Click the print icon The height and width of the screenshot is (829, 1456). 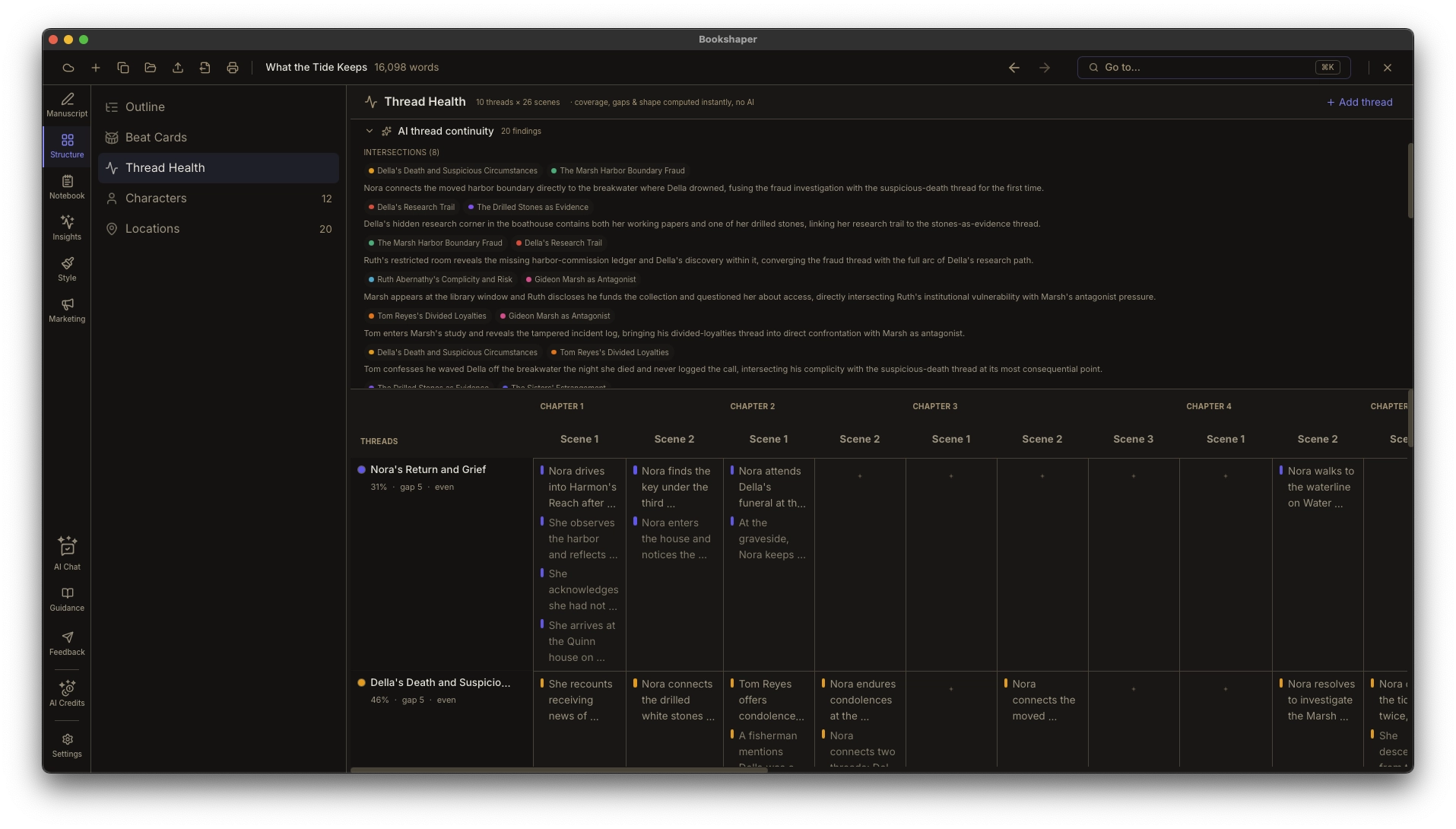click(233, 68)
